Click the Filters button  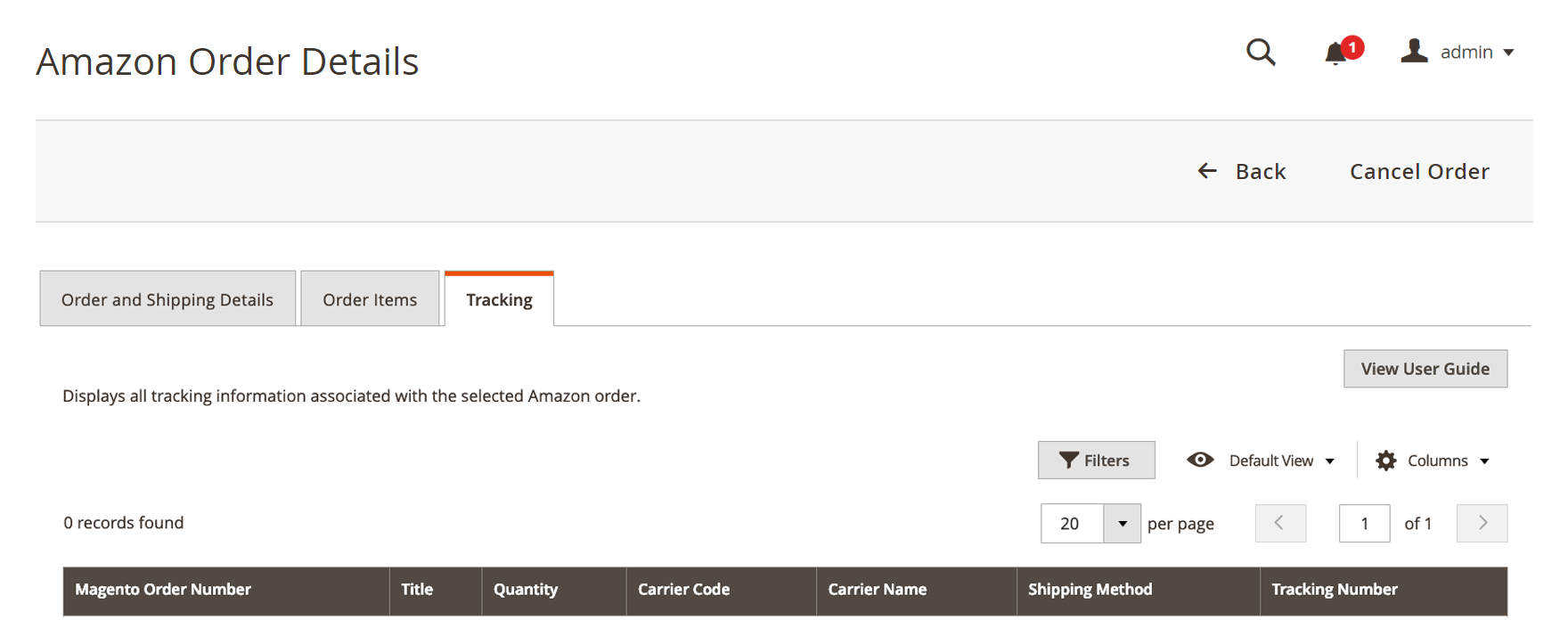click(x=1096, y=461)
